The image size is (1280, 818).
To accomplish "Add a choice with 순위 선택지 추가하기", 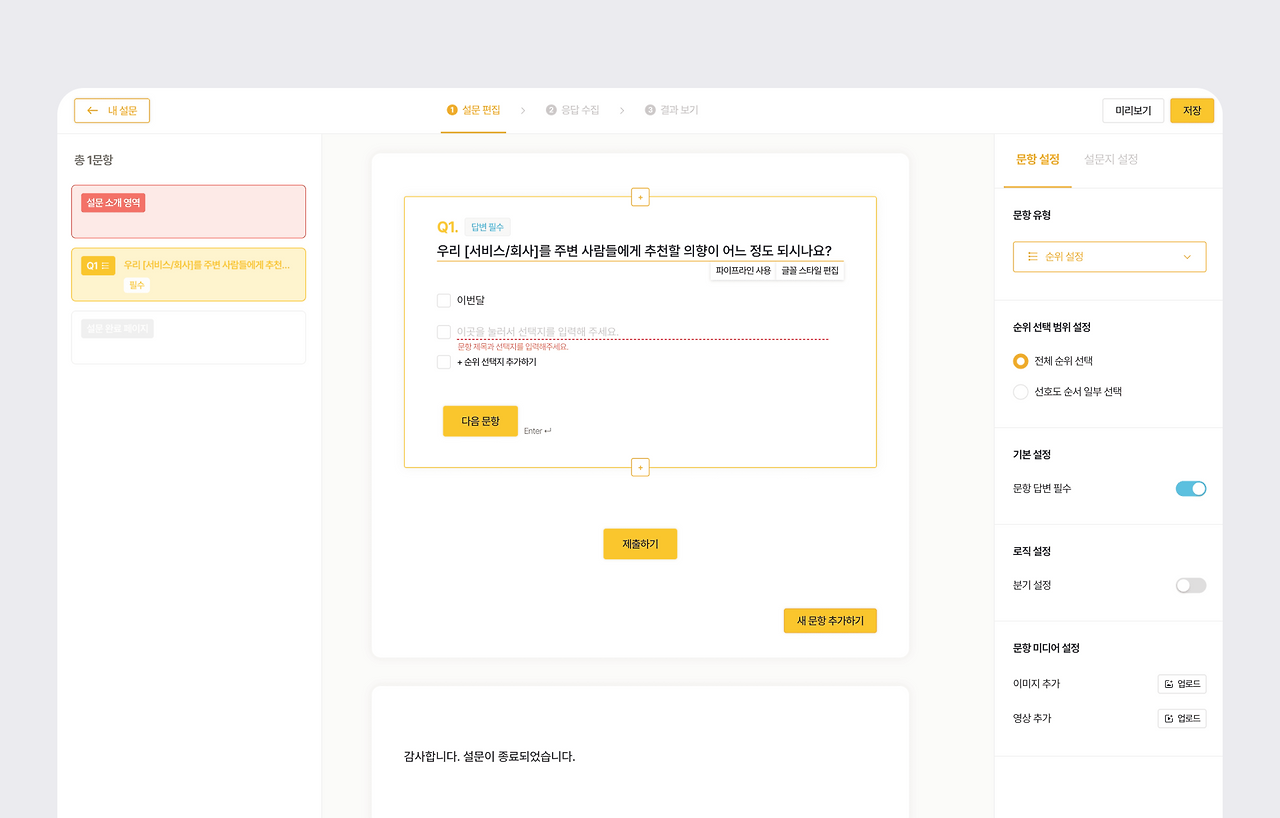I will tap(497, 362).
